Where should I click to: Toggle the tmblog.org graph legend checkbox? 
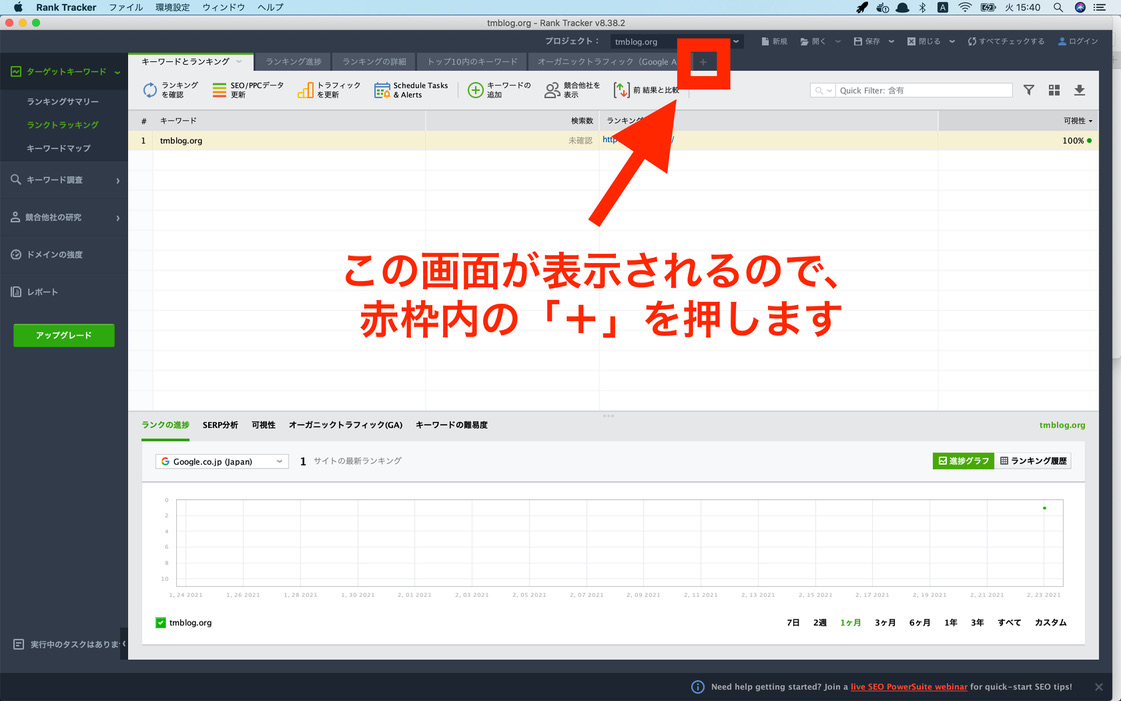[161, 622]
